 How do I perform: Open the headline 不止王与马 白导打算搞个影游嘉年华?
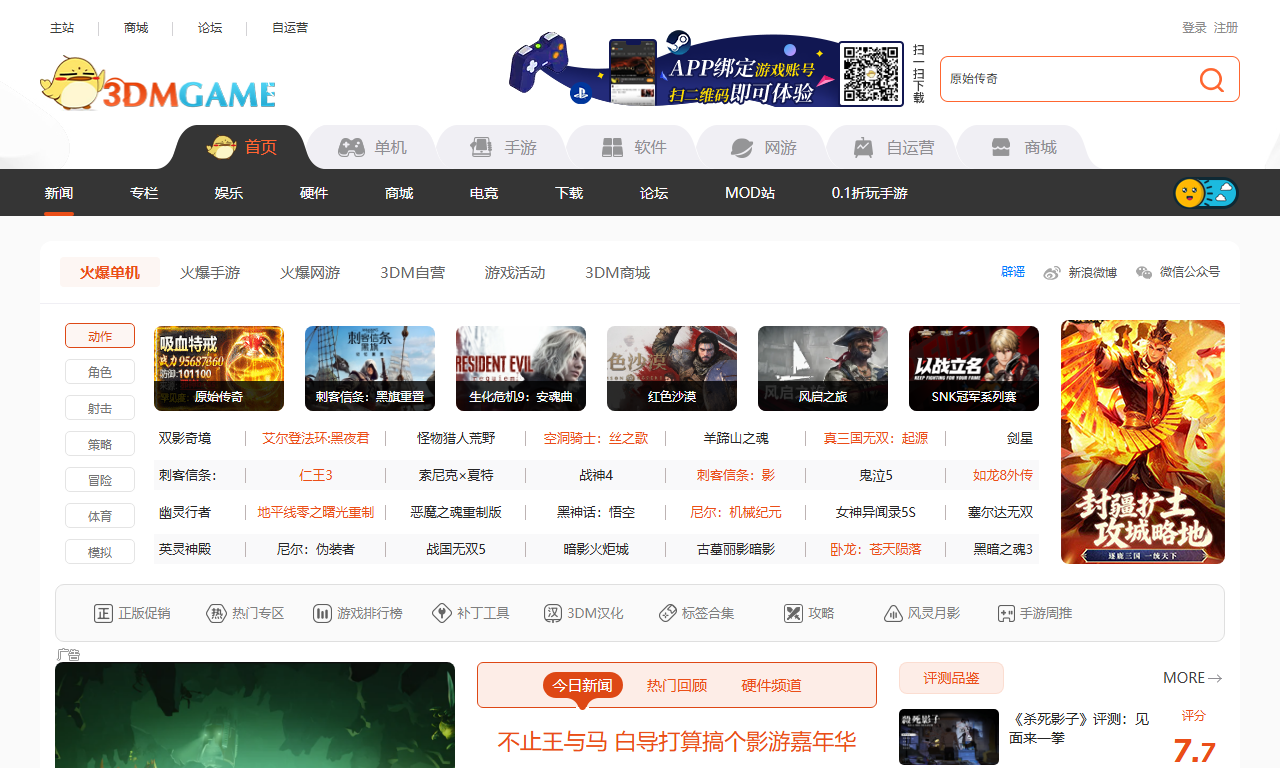pos(677,742)
